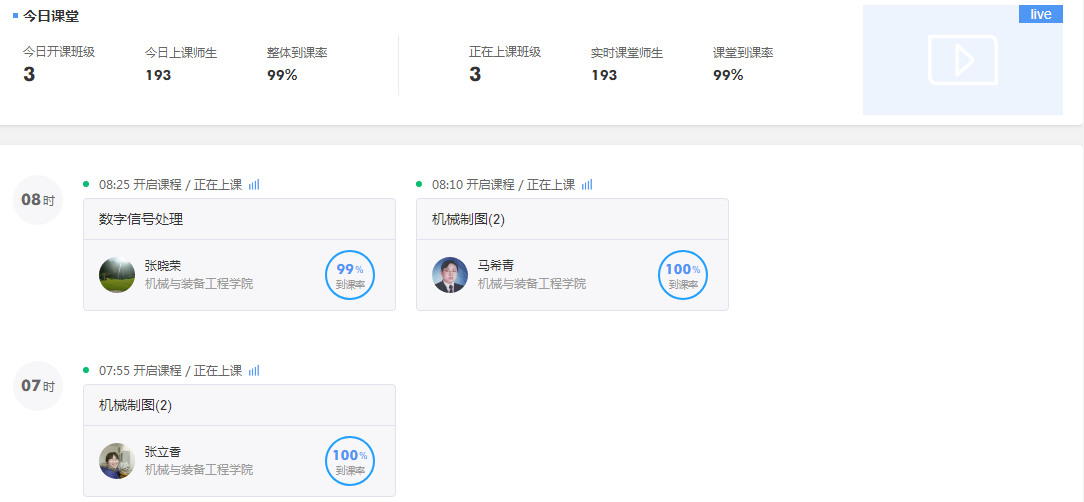
Task: Select the 08时 time marker
Action: [38, 201]
